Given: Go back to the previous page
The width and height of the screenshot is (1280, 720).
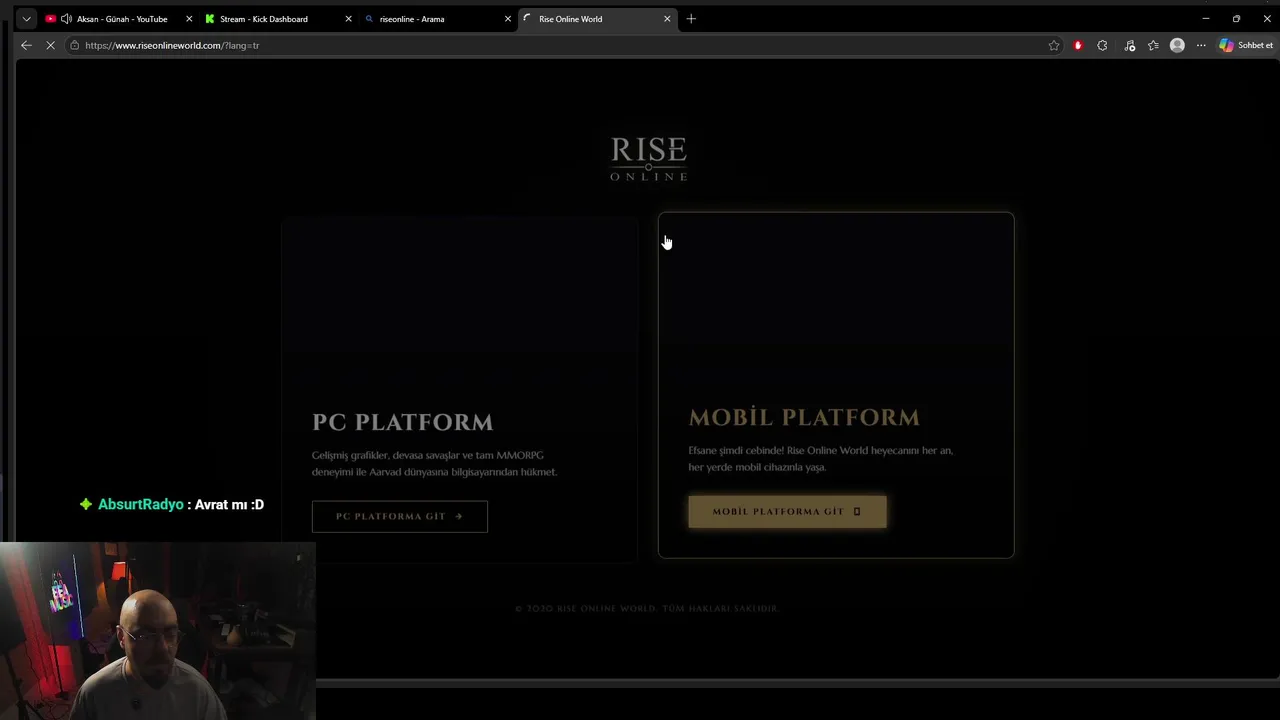Looking at the screenshot, I should point(26,45).
